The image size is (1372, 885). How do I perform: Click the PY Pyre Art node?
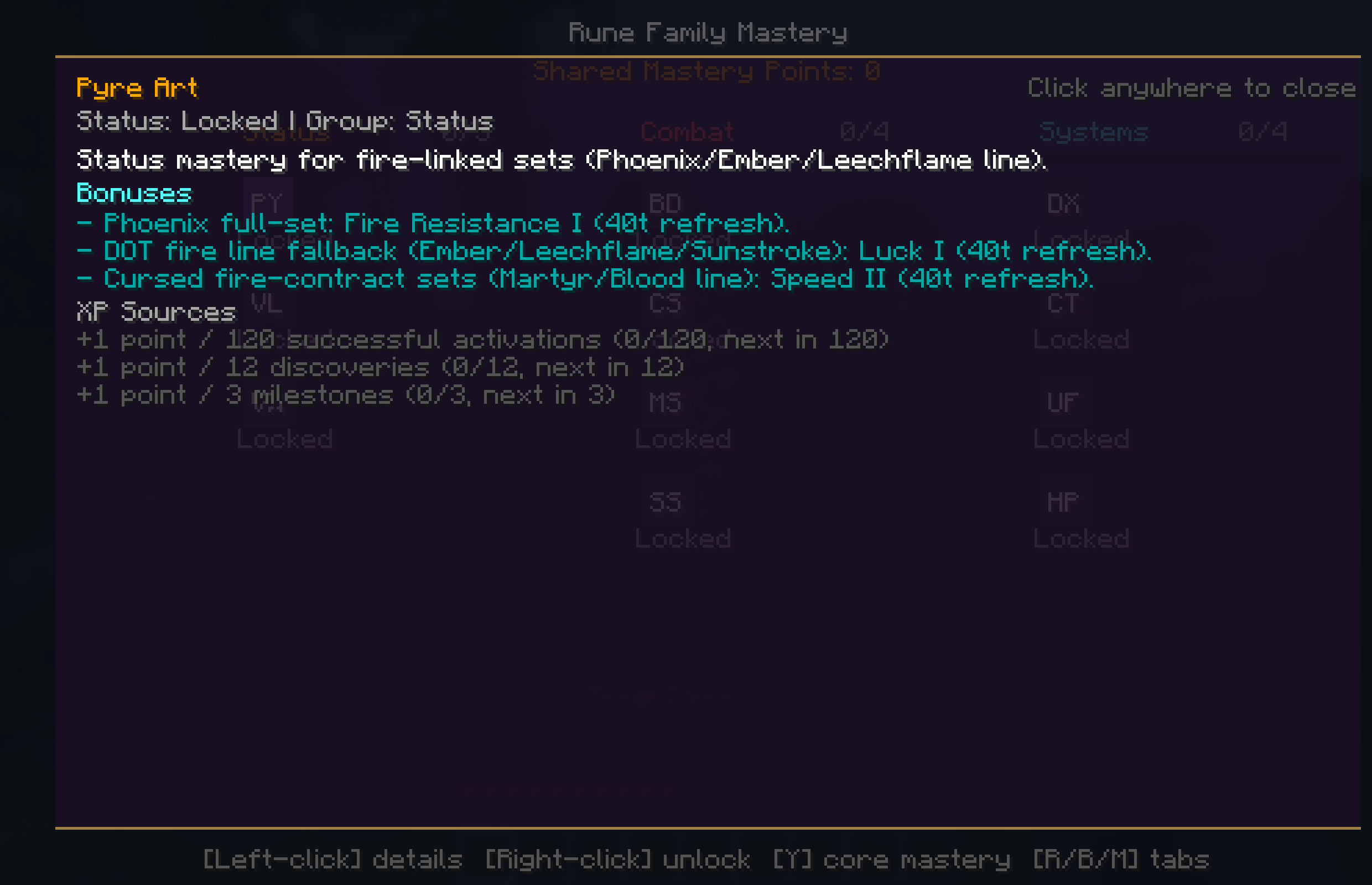point(267,204)
